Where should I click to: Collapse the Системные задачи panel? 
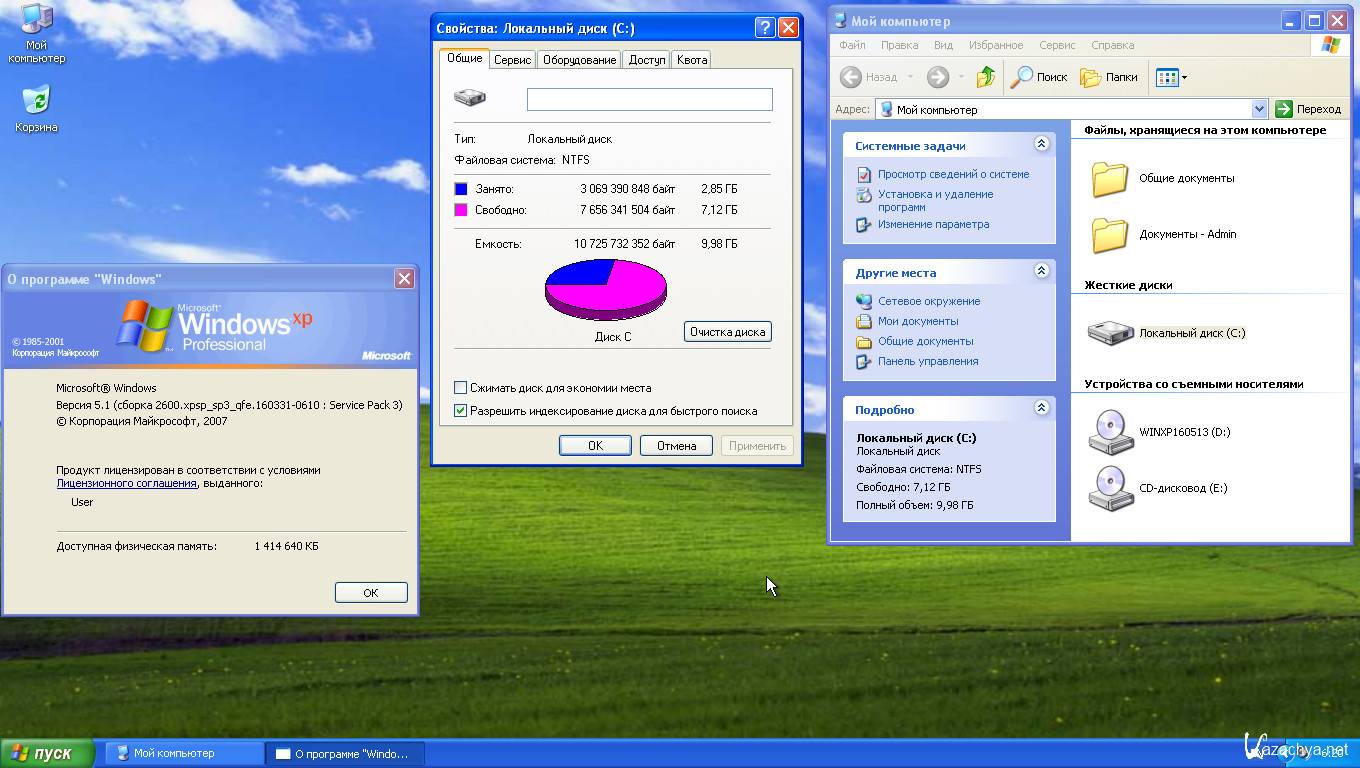point(1041,144)
